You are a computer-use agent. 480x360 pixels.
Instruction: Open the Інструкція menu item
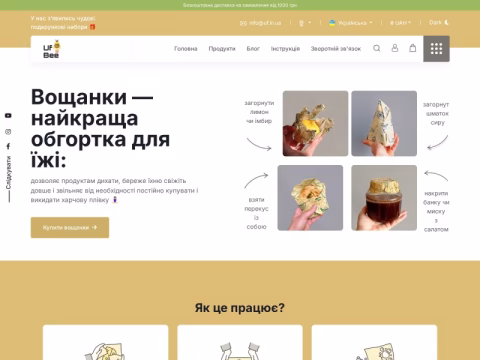285,49
